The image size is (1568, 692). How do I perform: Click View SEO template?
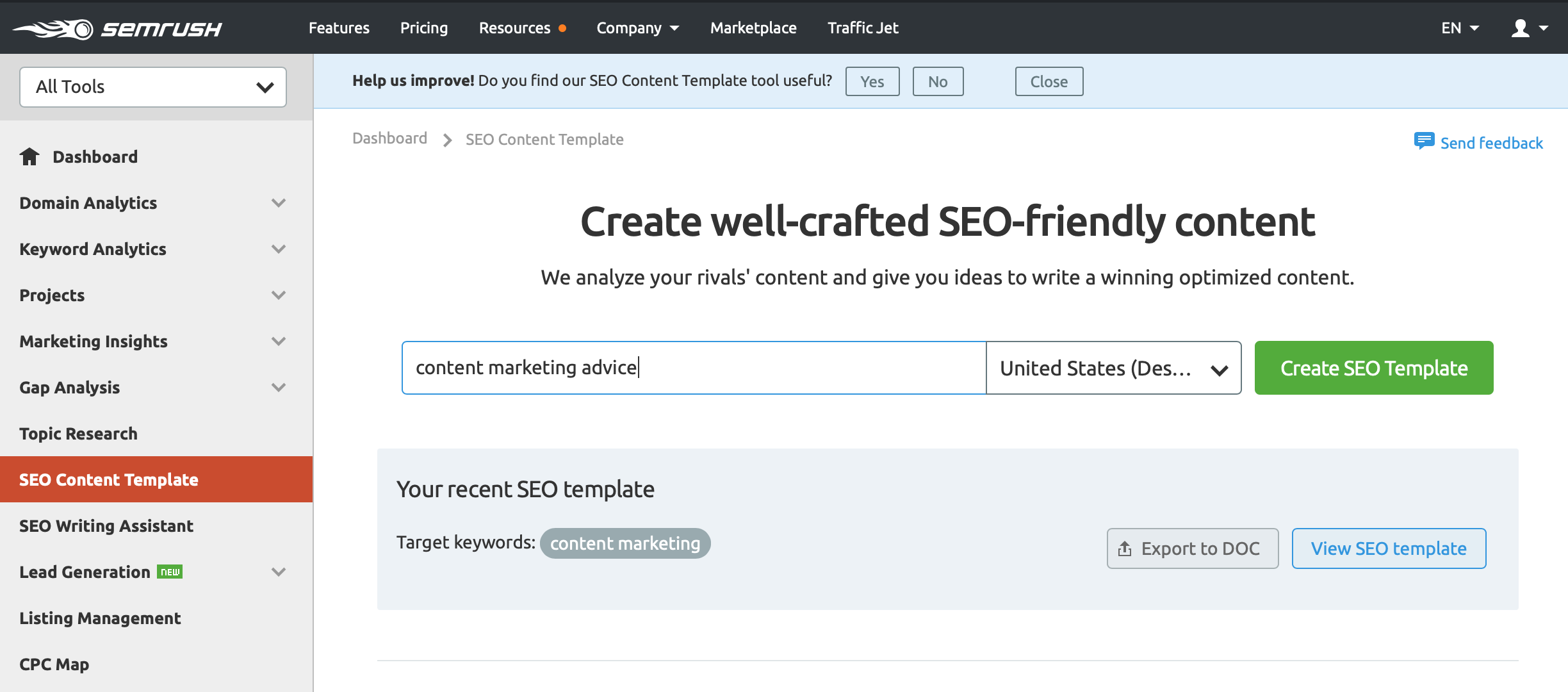coord(1389,548)
